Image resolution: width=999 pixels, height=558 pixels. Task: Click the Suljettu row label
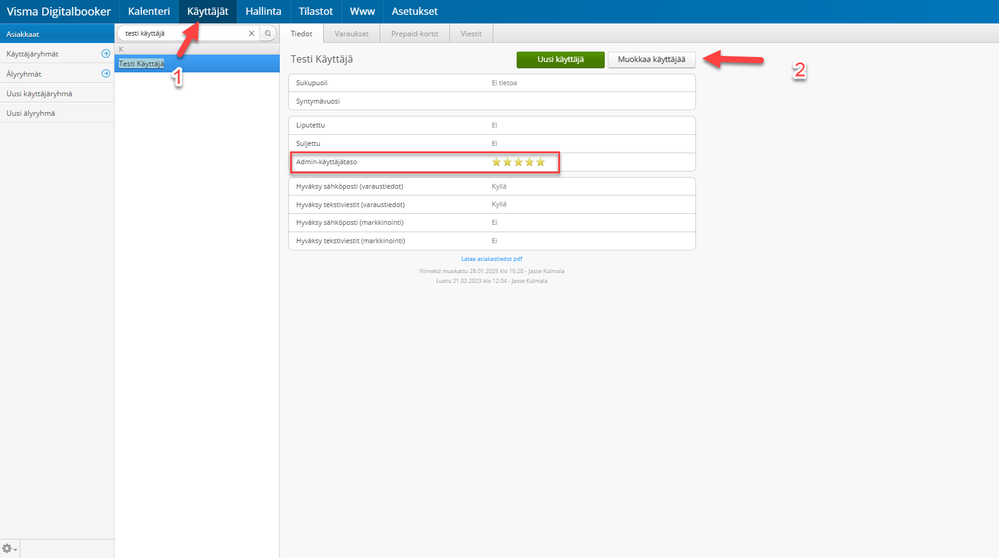click(308, 144)
